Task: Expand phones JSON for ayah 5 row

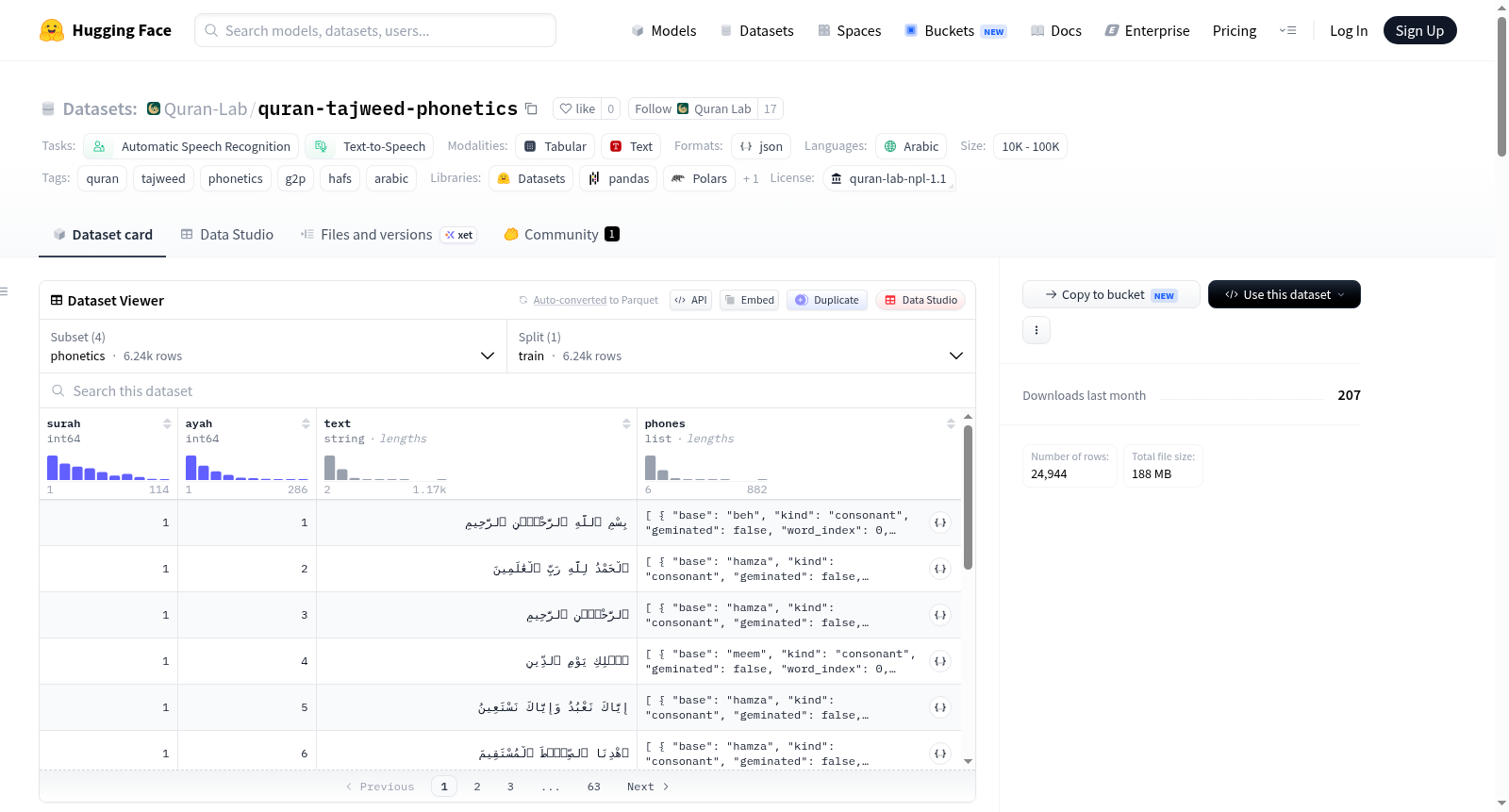Action: pos(940,707)
